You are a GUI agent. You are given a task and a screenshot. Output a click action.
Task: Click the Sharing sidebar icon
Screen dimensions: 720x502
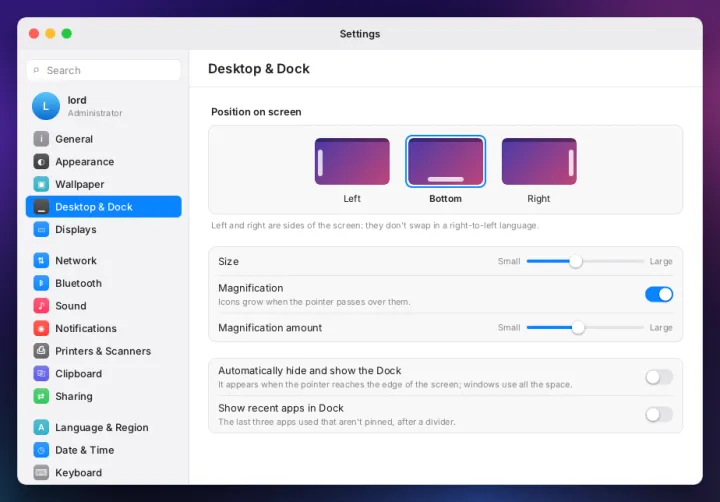point(41,396)
